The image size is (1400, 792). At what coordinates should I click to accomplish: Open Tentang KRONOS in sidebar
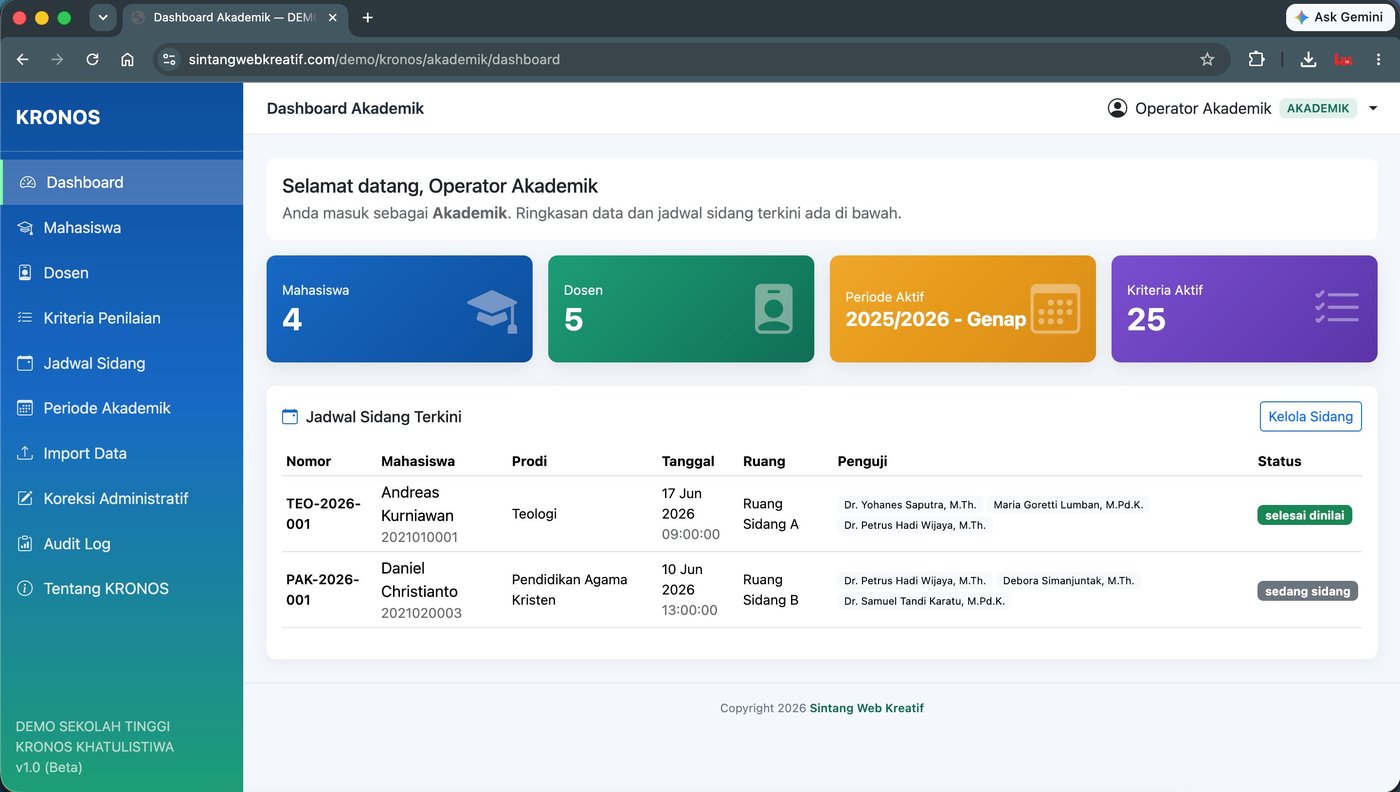pyautogui.click(x=121, y=589)
